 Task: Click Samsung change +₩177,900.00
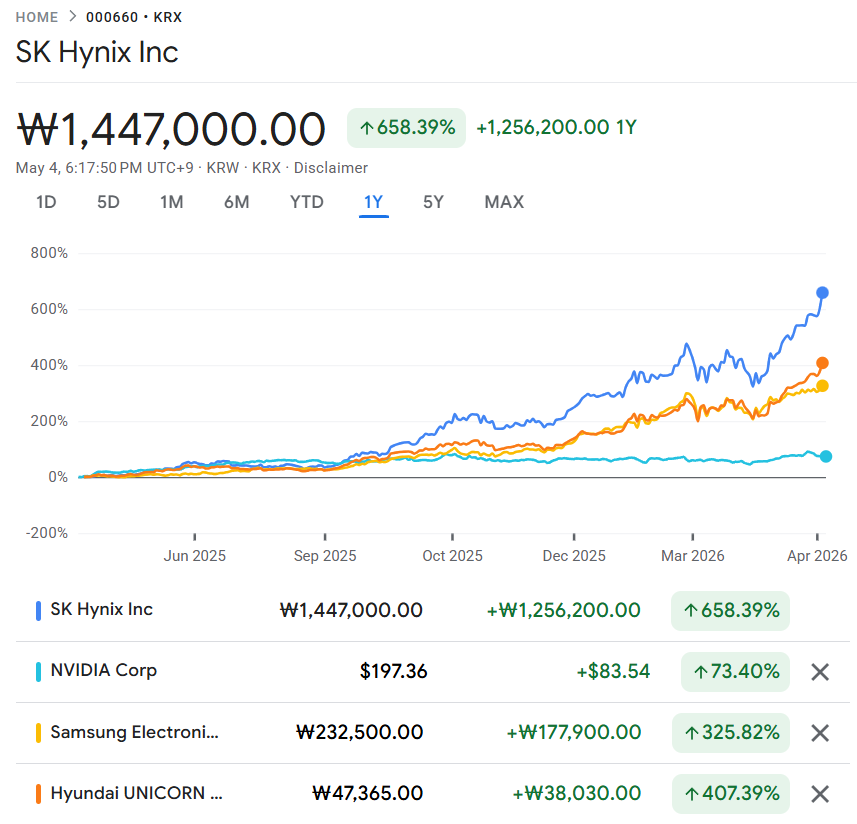pos(574,733)
